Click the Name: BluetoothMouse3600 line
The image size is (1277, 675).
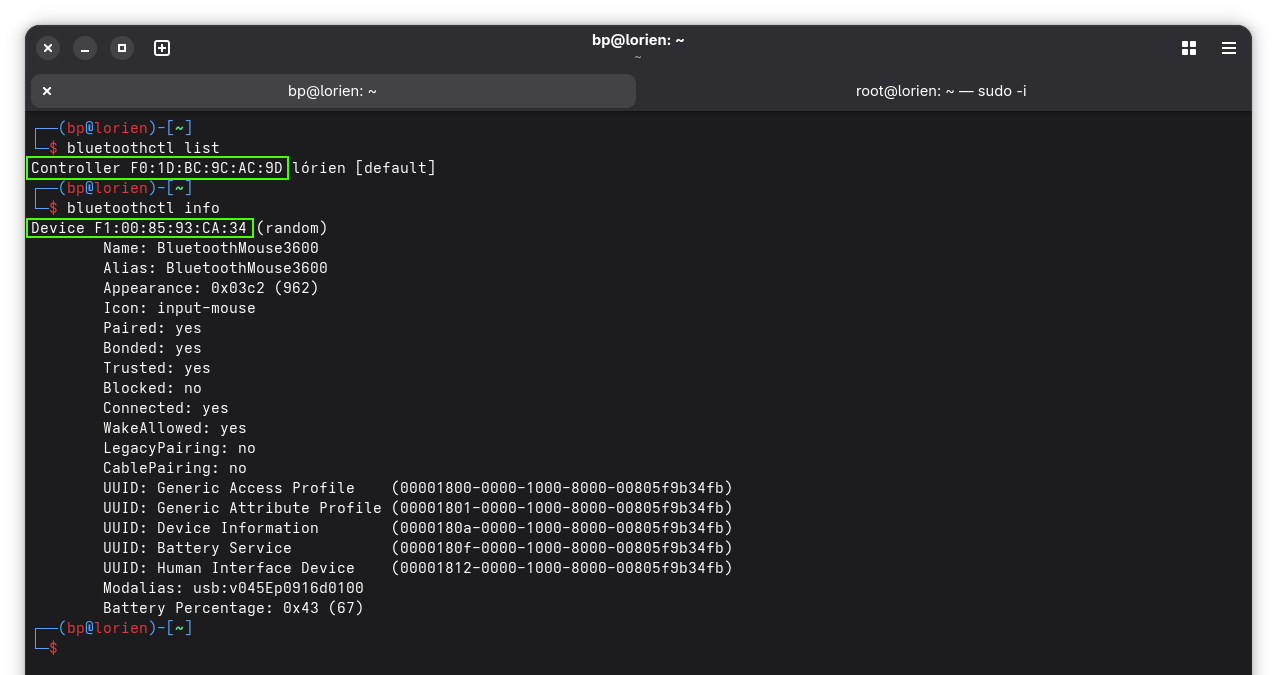[211, 248]
